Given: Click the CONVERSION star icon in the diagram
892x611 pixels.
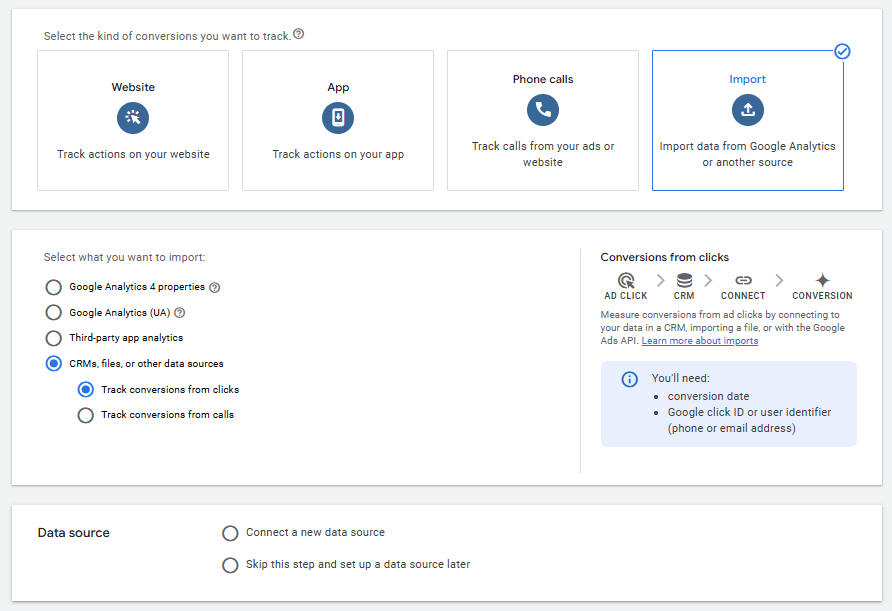Looking at the screenshot, I should [822, 281].
